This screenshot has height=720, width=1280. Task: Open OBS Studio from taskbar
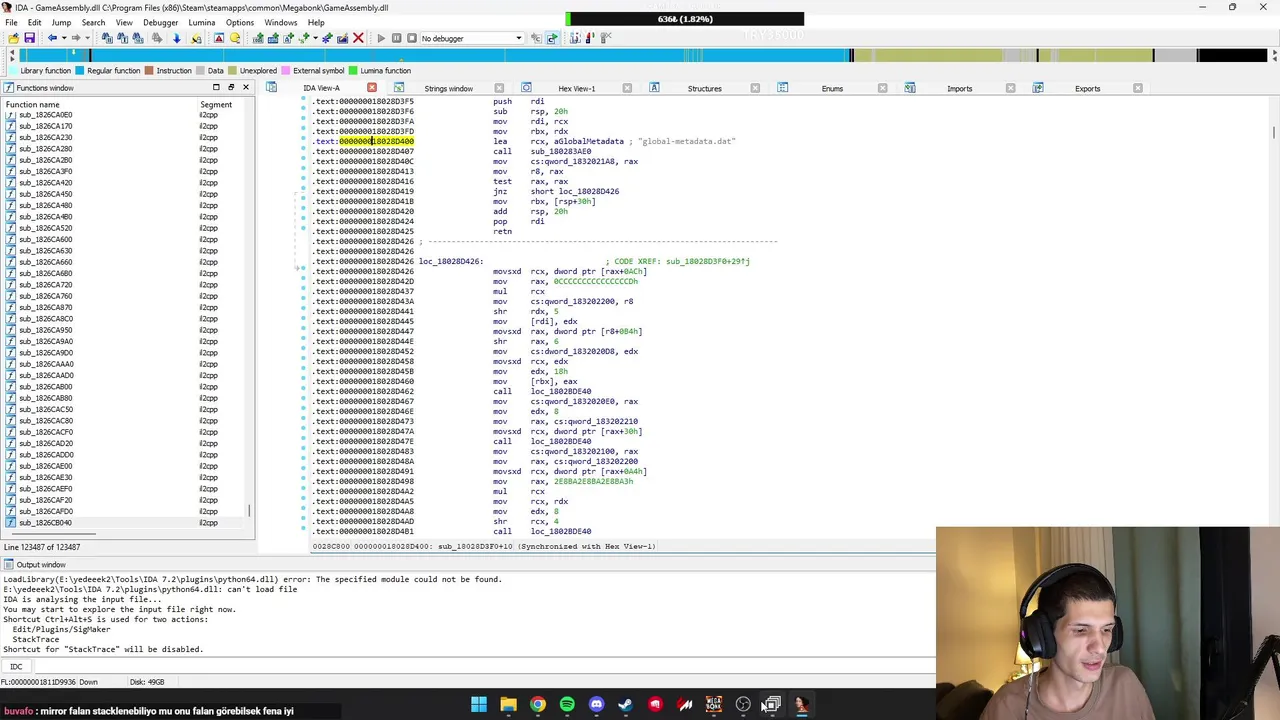[x=743, y=704]
